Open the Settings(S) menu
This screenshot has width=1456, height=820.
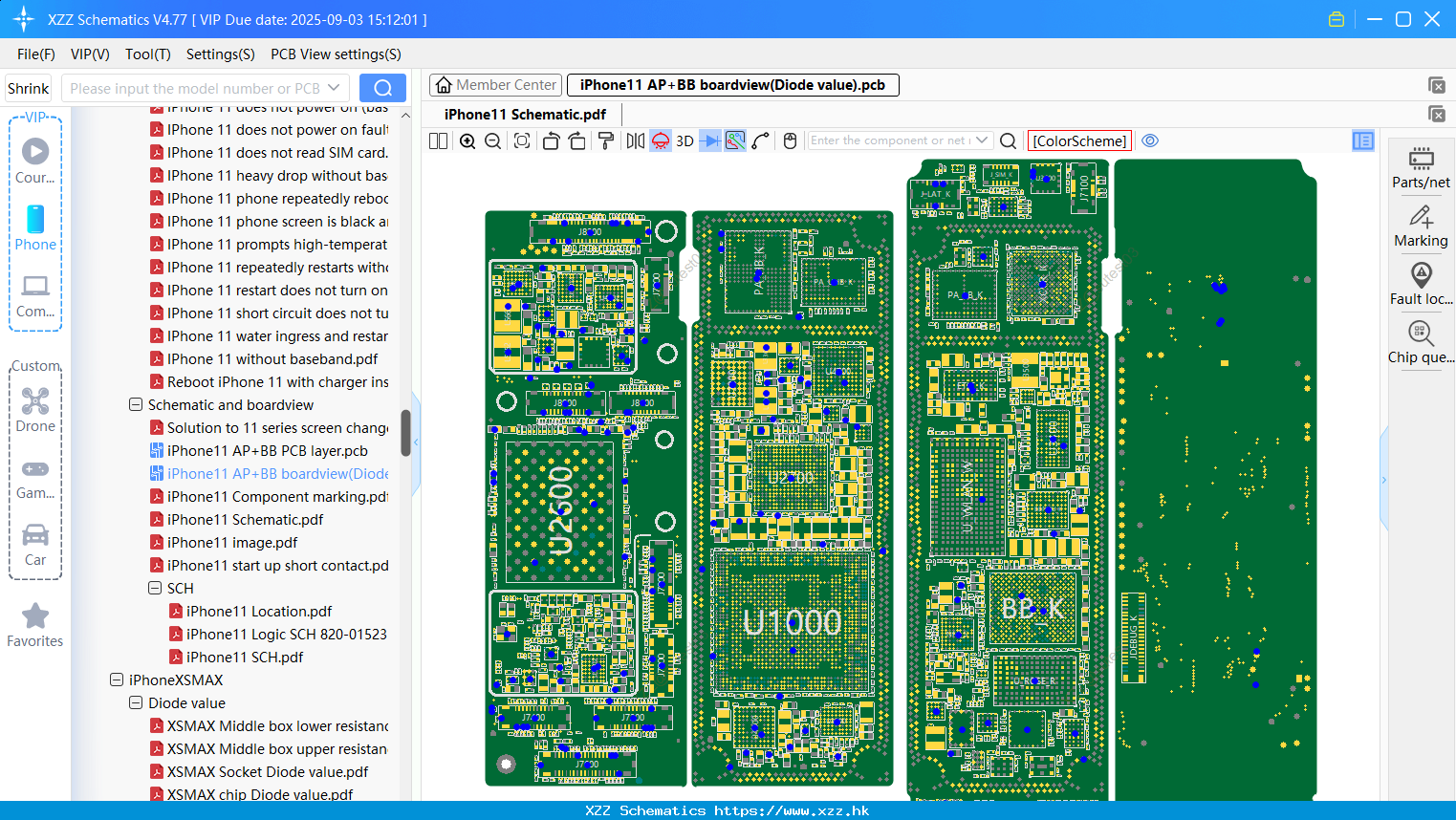click(x=221, y=54)
